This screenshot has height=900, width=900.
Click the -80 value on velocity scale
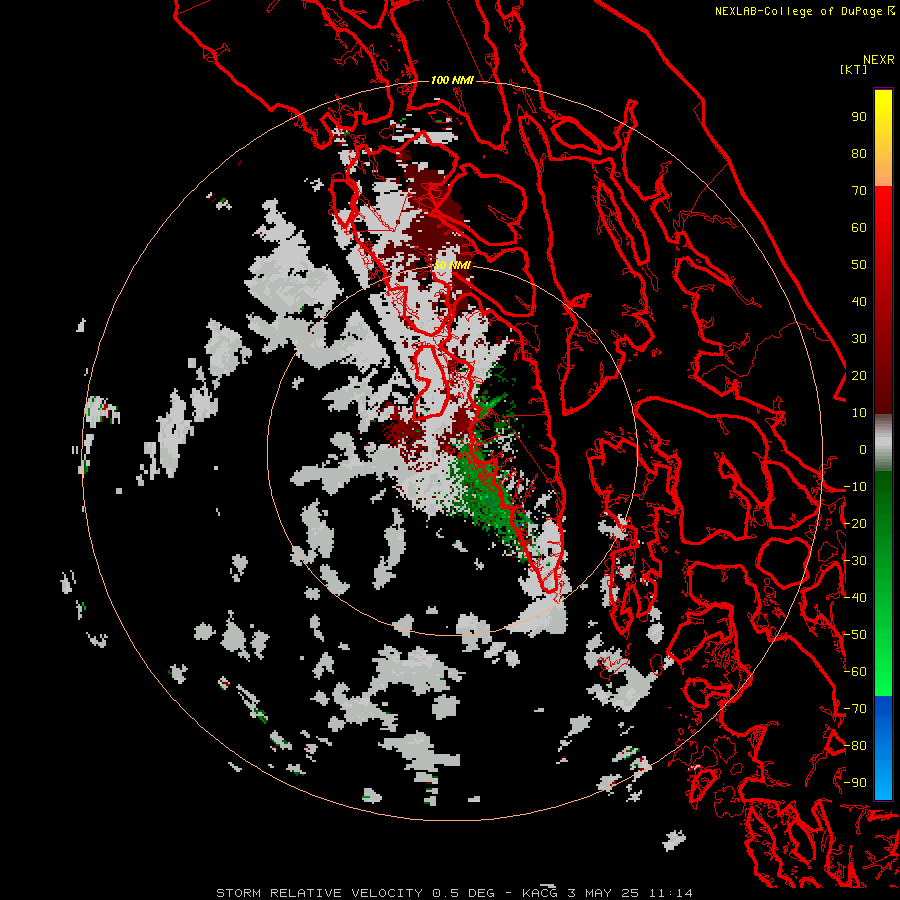855,746
